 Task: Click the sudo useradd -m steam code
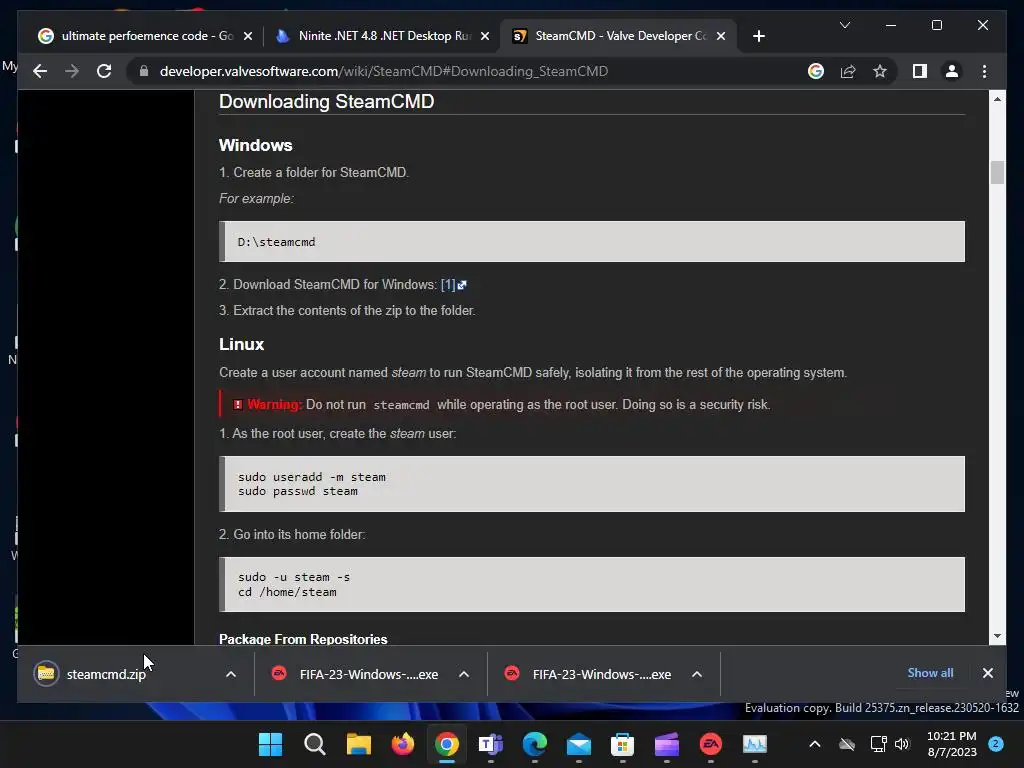(312, 477)
